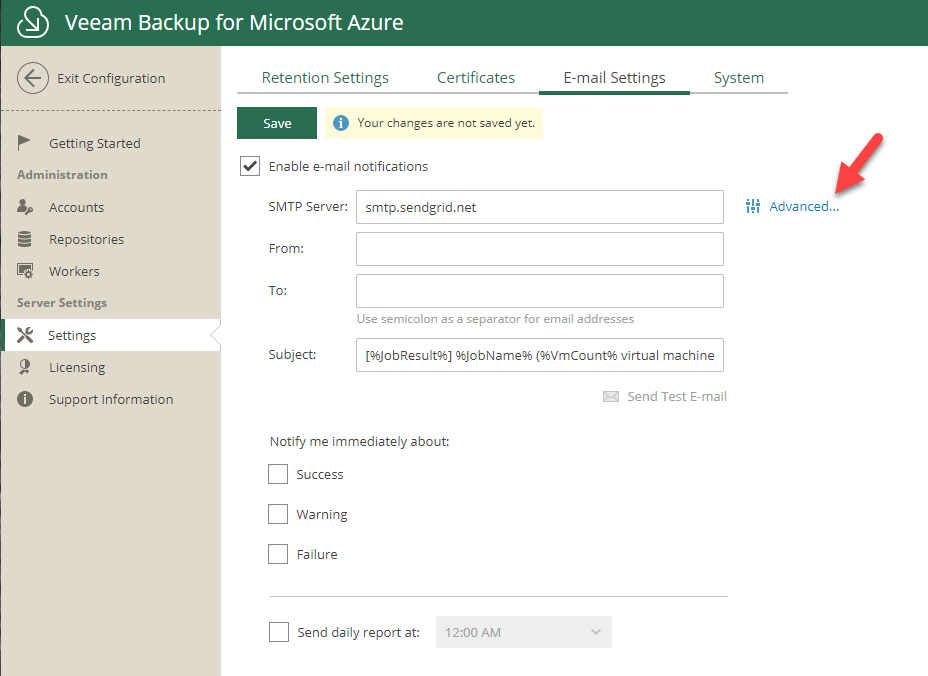Click the Exit Configuration back arrow icon
This screenshot has height=676, width=928.
(33, 78)
